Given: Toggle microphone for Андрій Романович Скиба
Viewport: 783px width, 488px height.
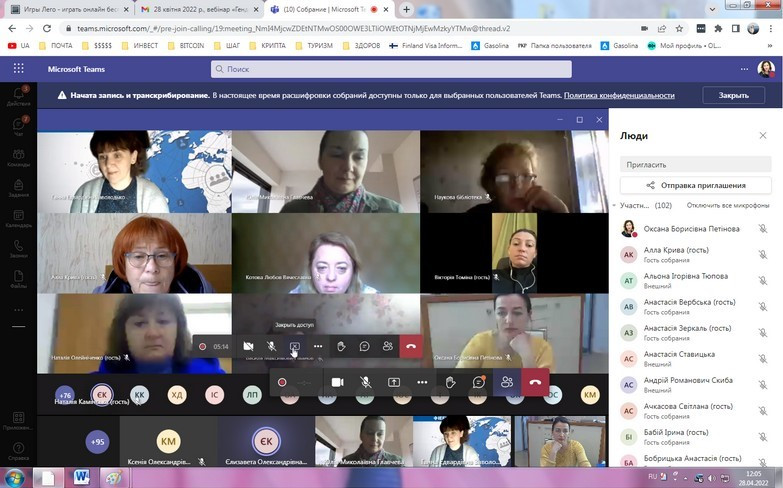Looking at the screenshot, I should click(x=763, y=385).
